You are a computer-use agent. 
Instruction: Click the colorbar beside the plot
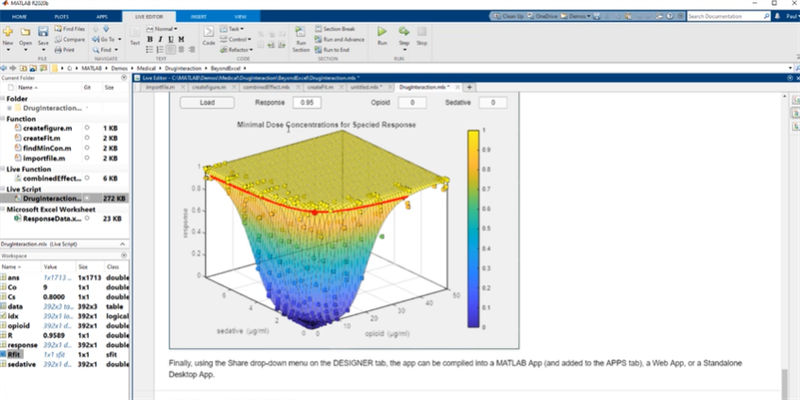(473, 229)
